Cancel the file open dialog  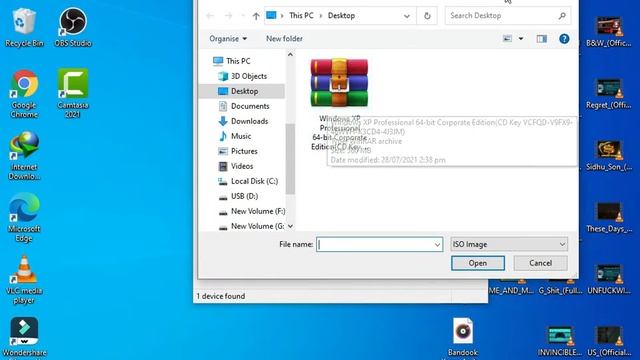pos(540,263)
